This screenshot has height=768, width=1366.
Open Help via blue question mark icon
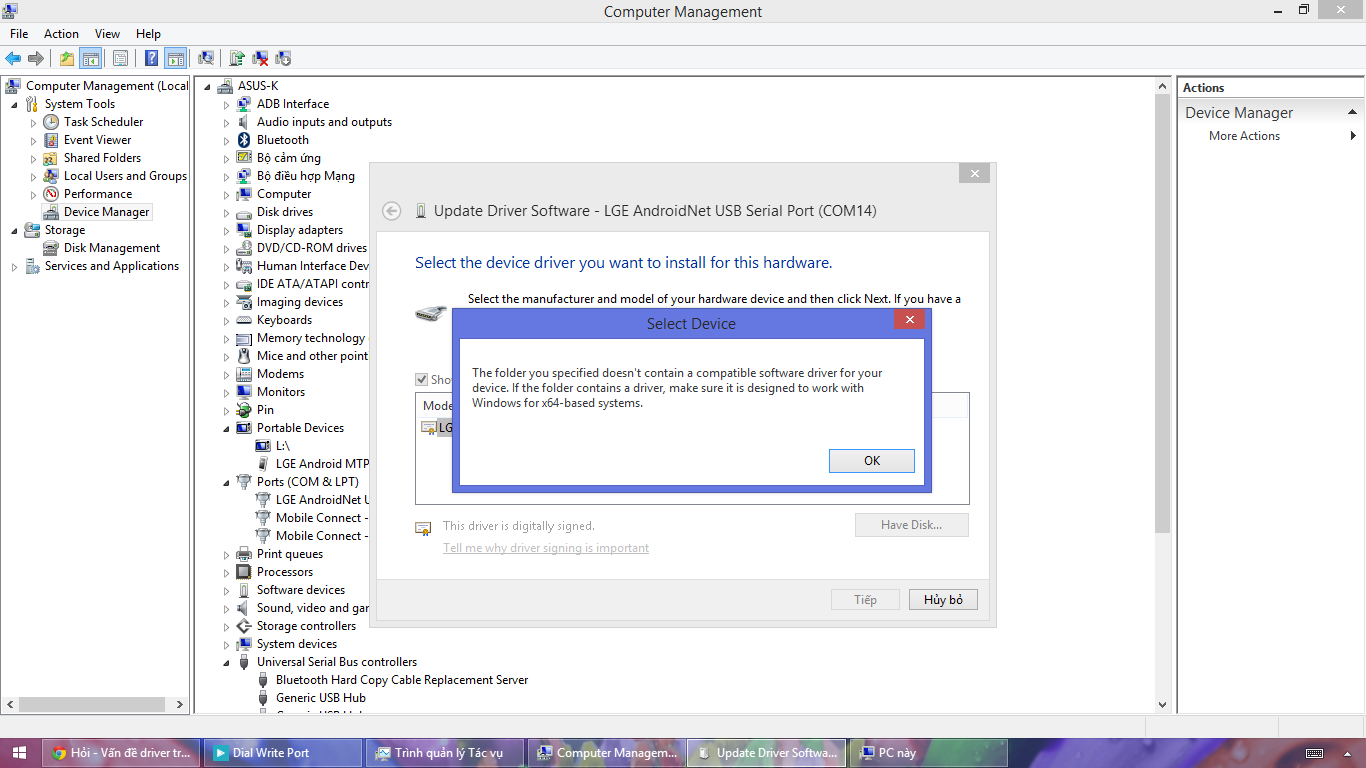click(152, 58)
